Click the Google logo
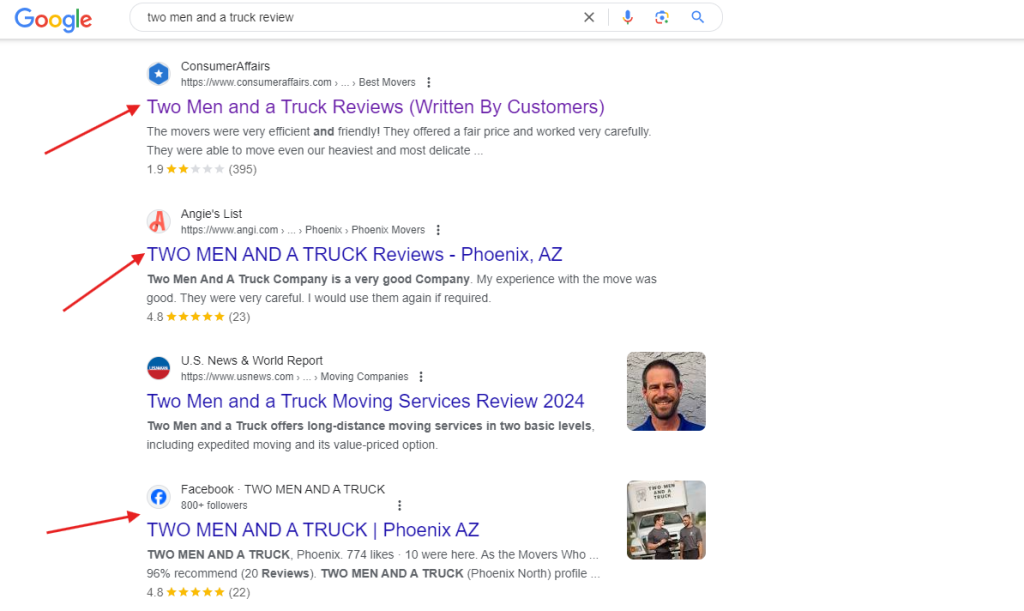Image resolution: width=1024 pixels, height=611 pixels. click(53, 18)
